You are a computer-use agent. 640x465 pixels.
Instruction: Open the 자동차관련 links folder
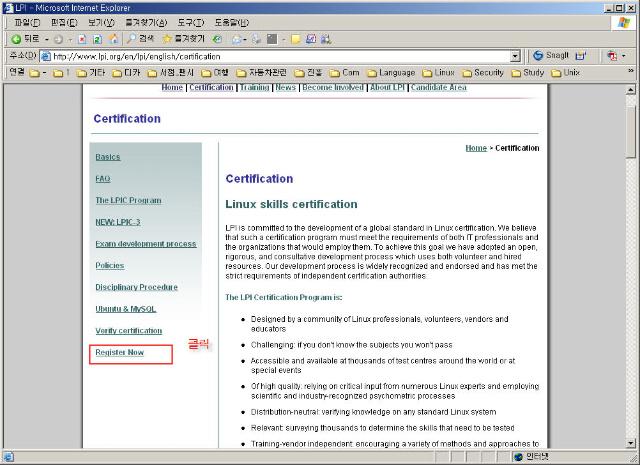[261, 73]
